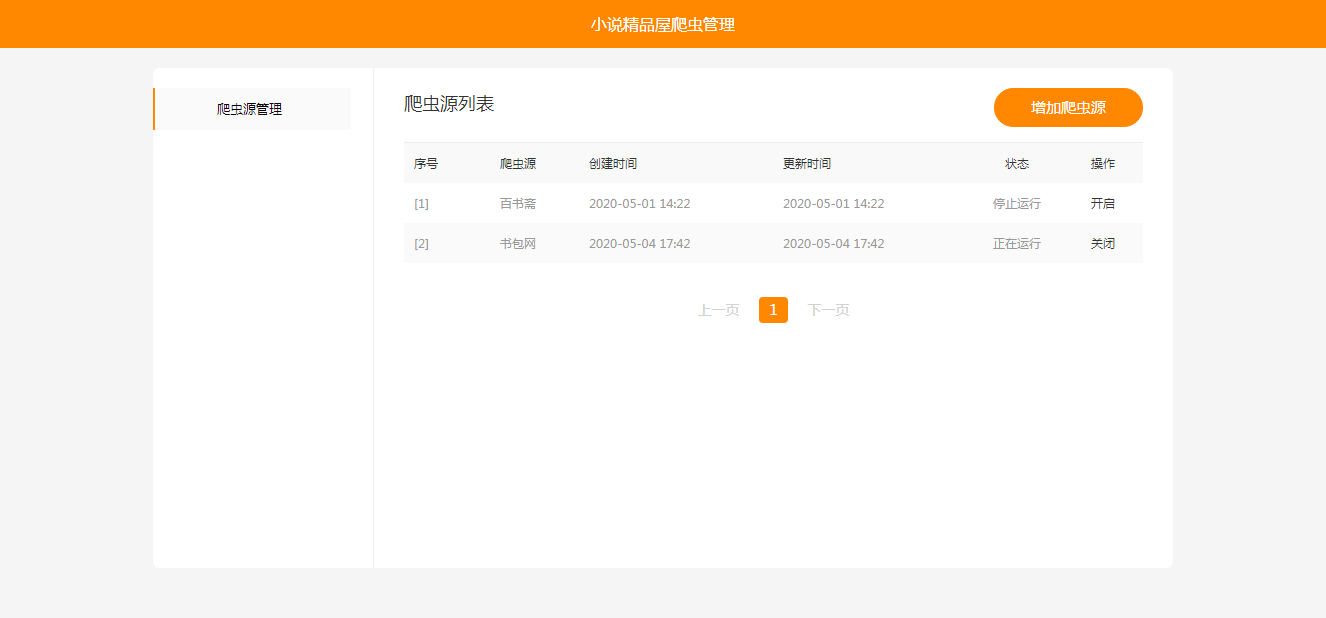The image size is (1326, 618).
Task: Select page 1 in pagination
Action: [x=773, y=310]
